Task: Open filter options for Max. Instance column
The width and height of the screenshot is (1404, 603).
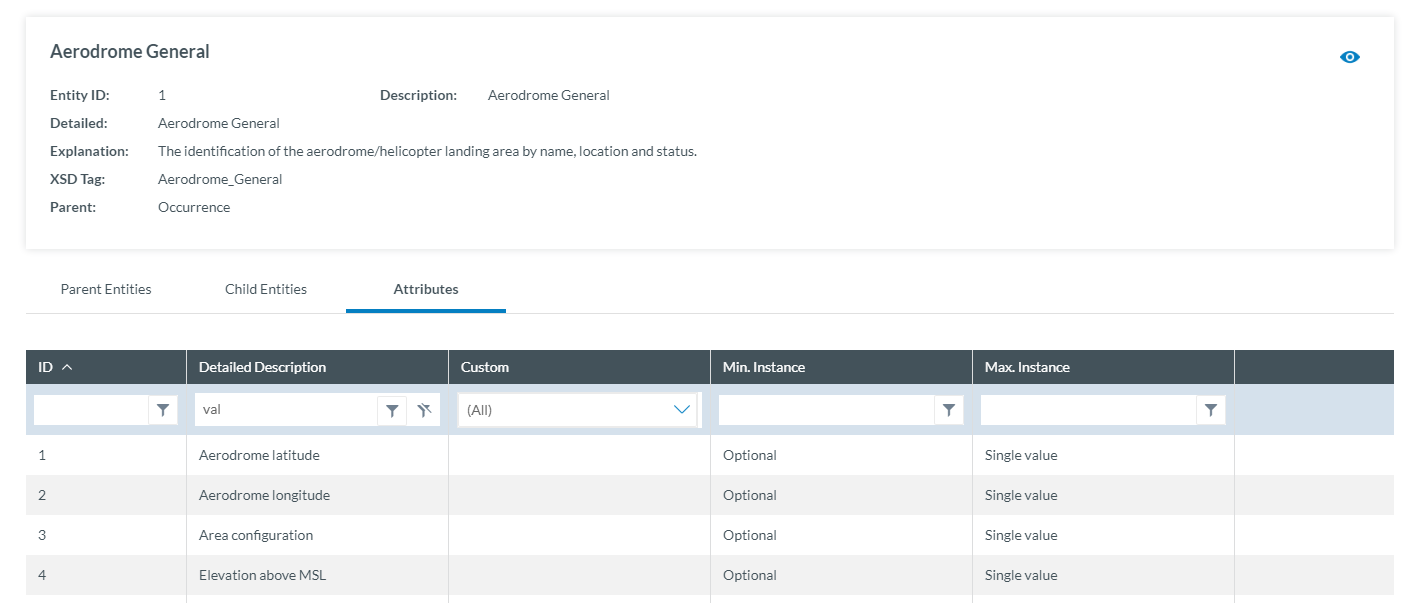Action: (x=1211, y=410)
